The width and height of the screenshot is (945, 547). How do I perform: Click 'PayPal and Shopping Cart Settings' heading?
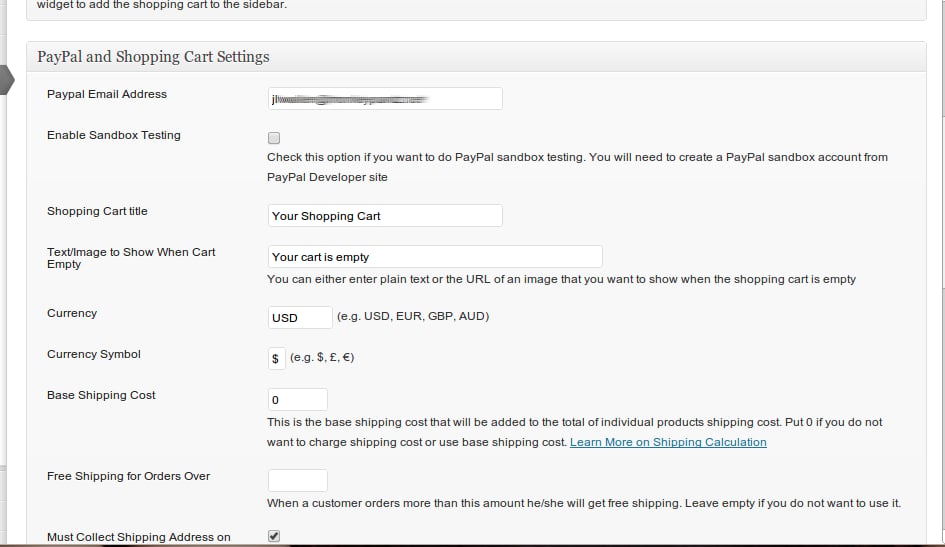click(153, 57)
